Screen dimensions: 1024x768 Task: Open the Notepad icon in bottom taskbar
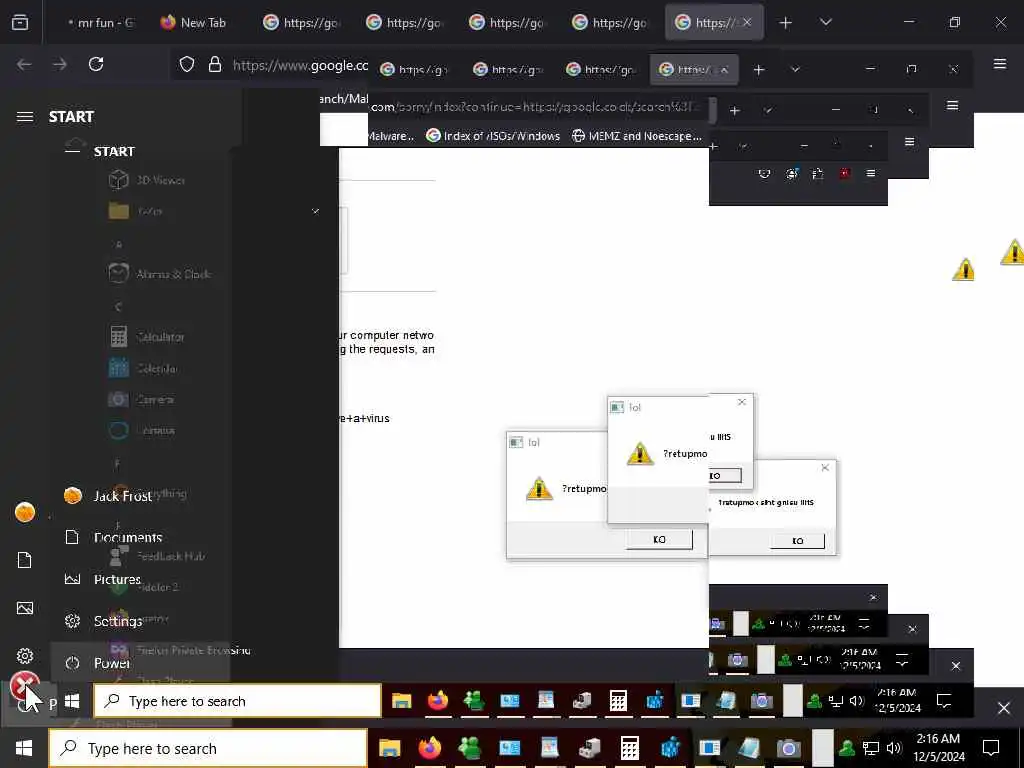(749, 748)
